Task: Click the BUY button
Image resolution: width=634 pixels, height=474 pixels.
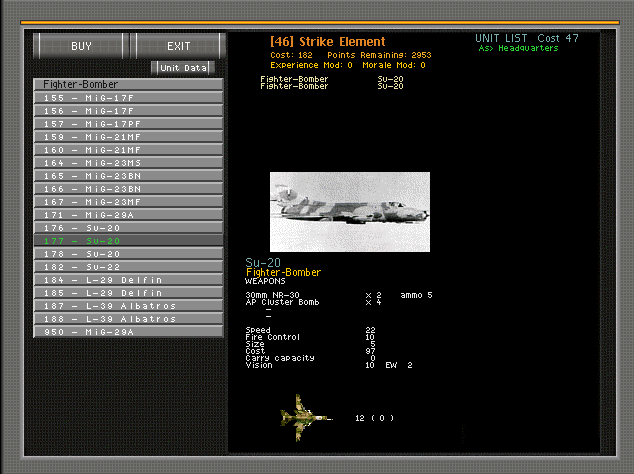Action: tap(81, 46)
